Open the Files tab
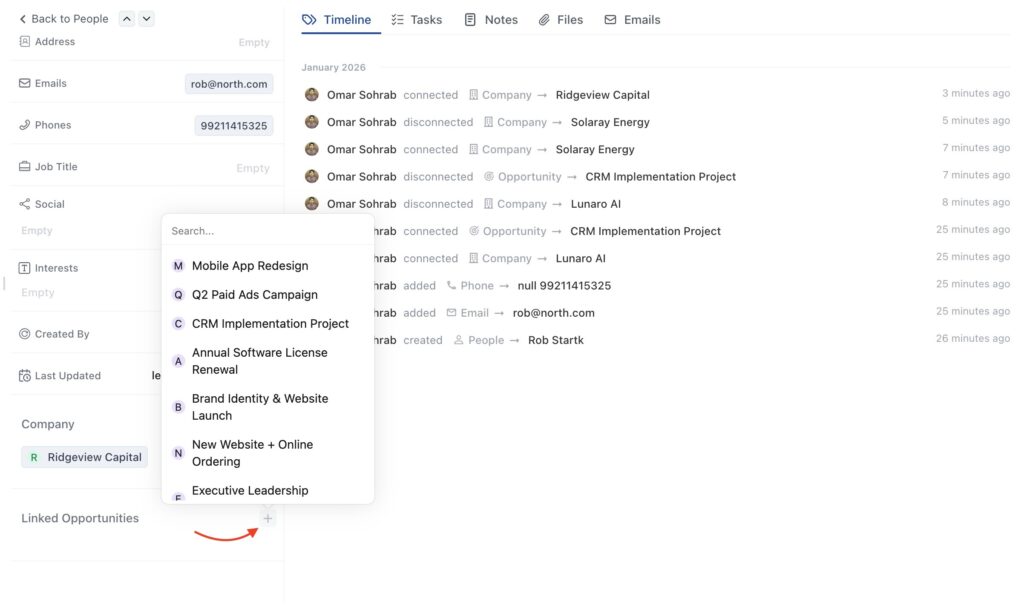 coord(560,20)
